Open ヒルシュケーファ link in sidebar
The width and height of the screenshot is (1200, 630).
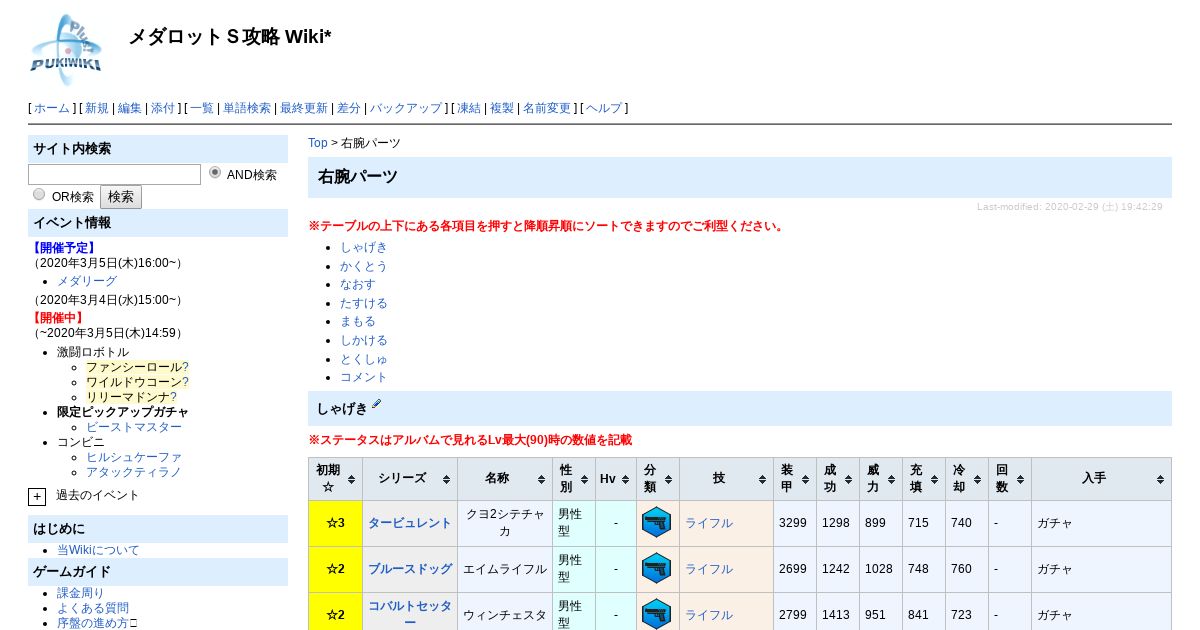(x=134, y=457)
